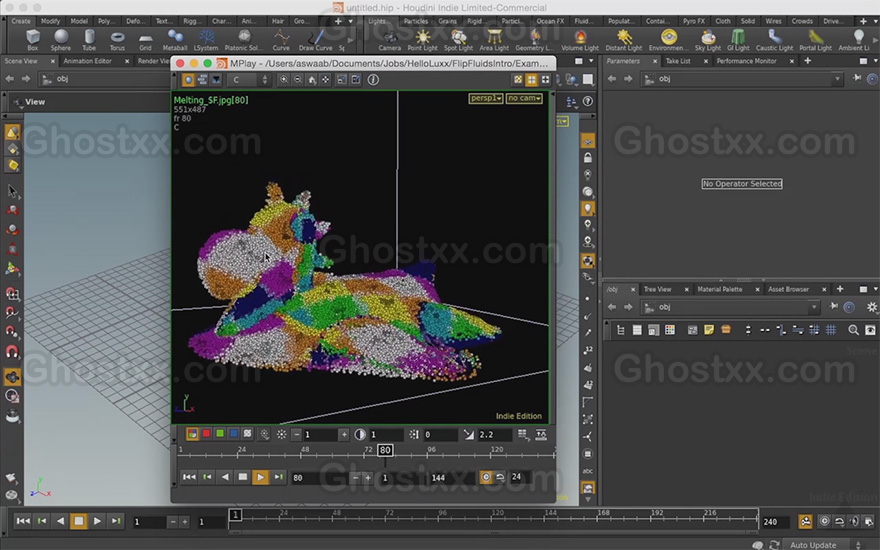Screen dimensions: 880x550
Task: Open the C image plane dropdown
Action: tap(250, 80)
